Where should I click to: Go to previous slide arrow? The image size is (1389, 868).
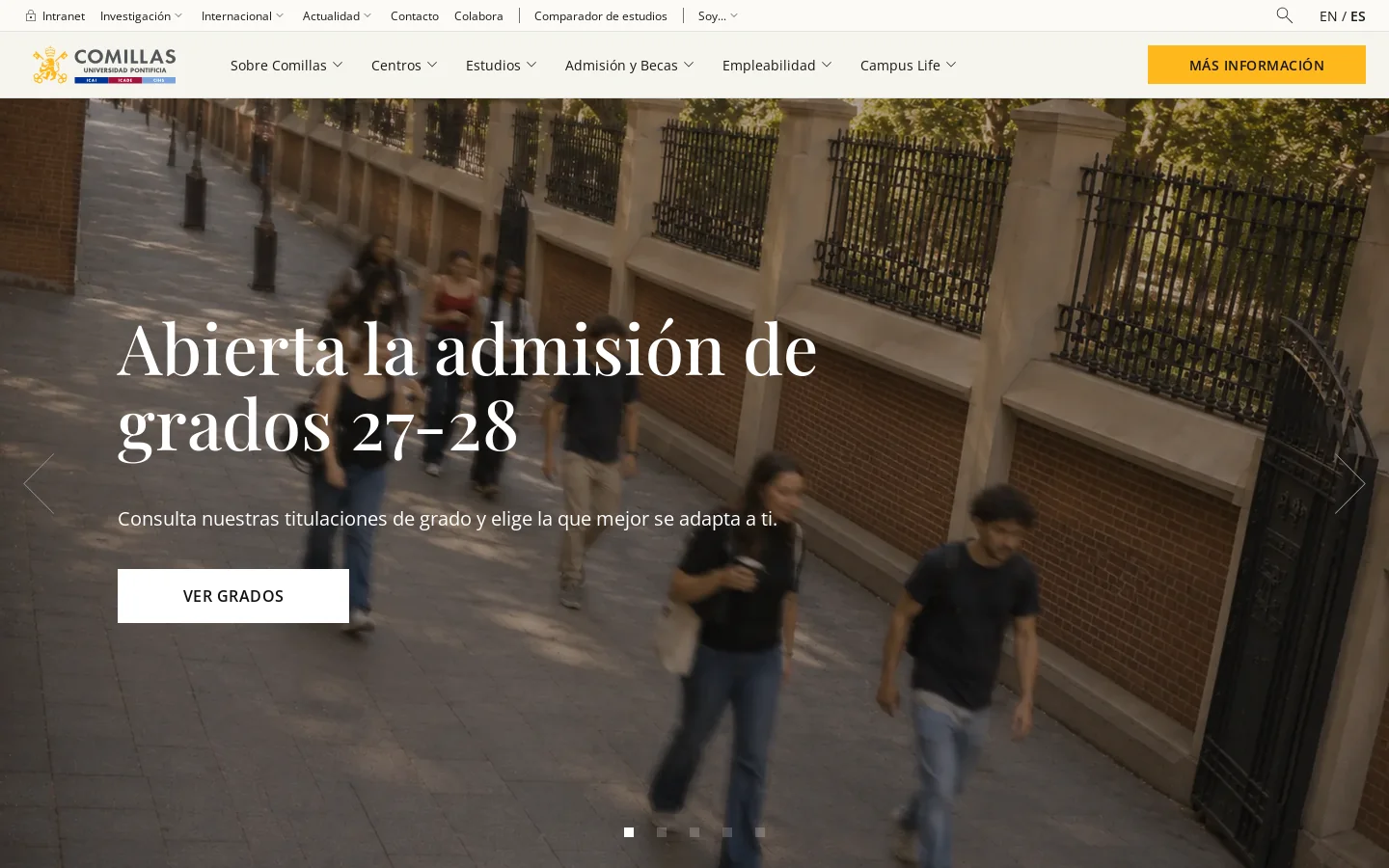39,484
